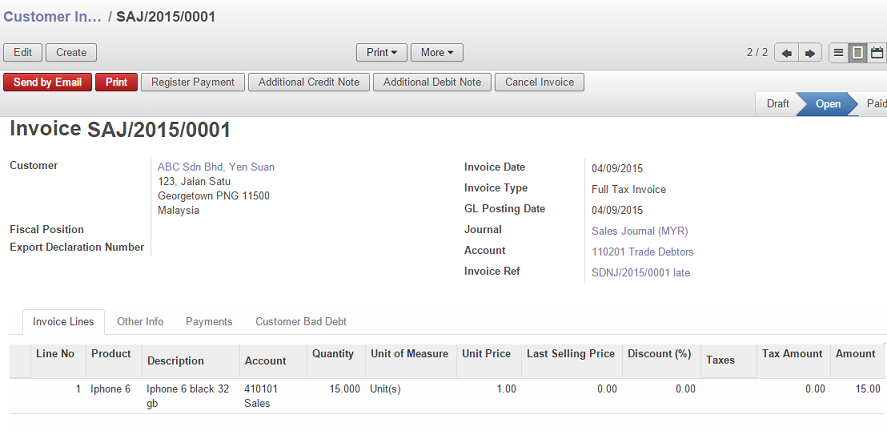The height and width of the screenshot is (433, 887).
Task: Switch to form view icon
Action: coord(857,53)
